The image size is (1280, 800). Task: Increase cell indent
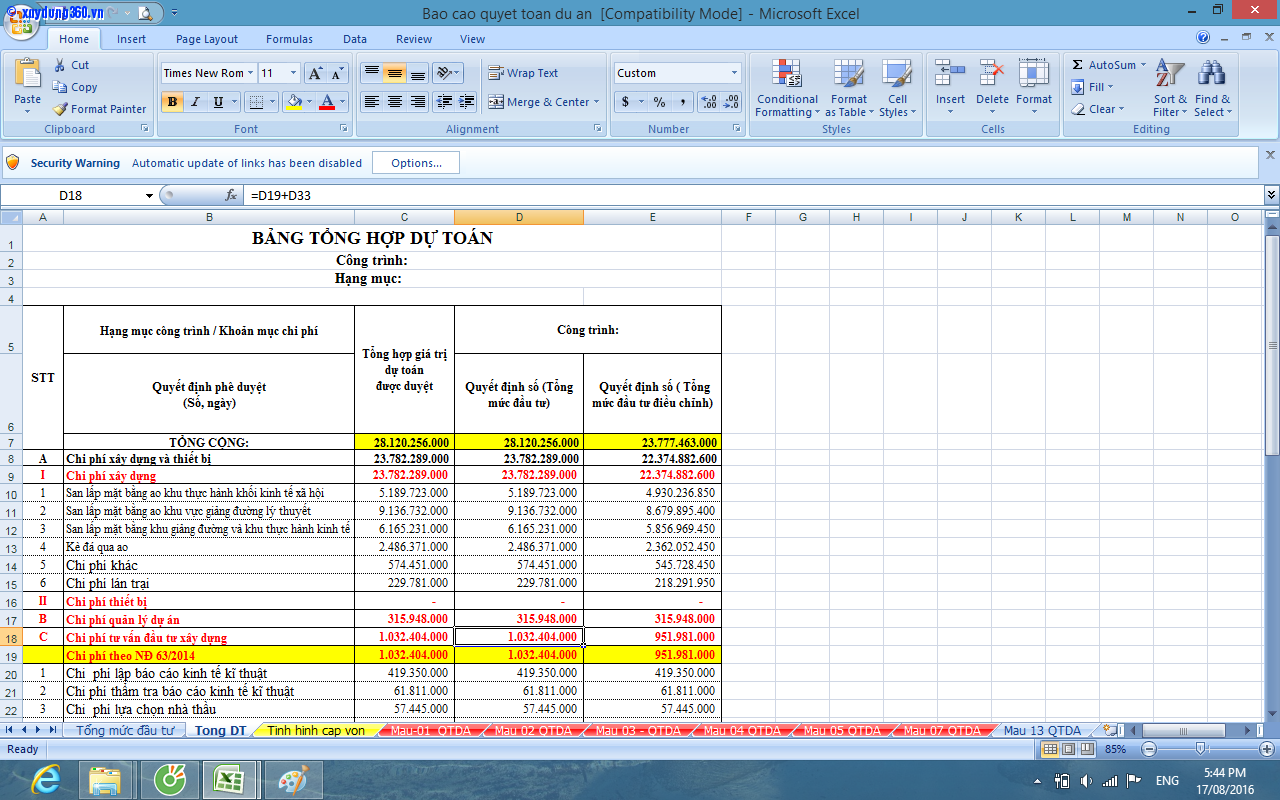coord(467,102)
